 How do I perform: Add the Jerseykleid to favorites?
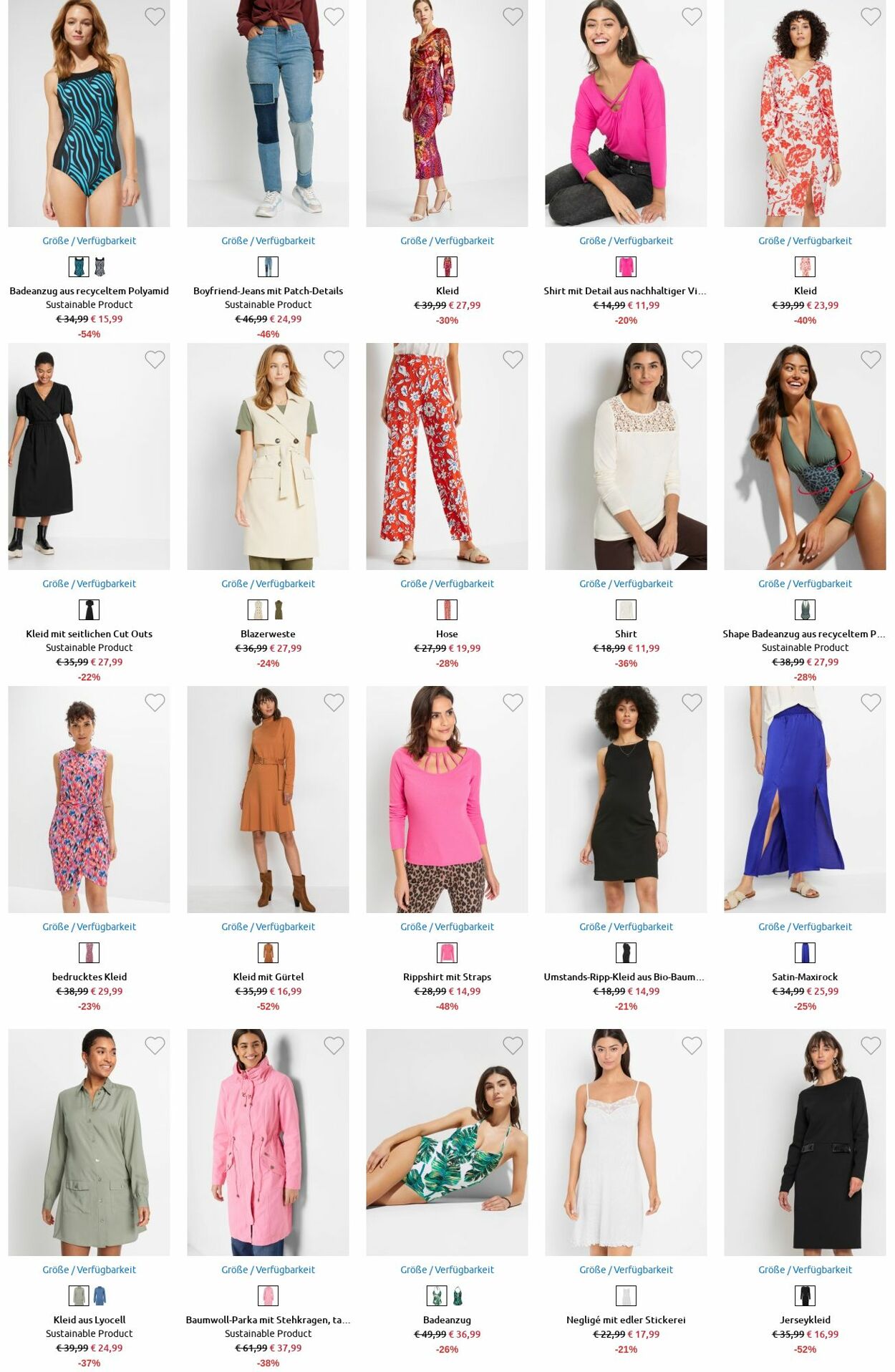871,1045
